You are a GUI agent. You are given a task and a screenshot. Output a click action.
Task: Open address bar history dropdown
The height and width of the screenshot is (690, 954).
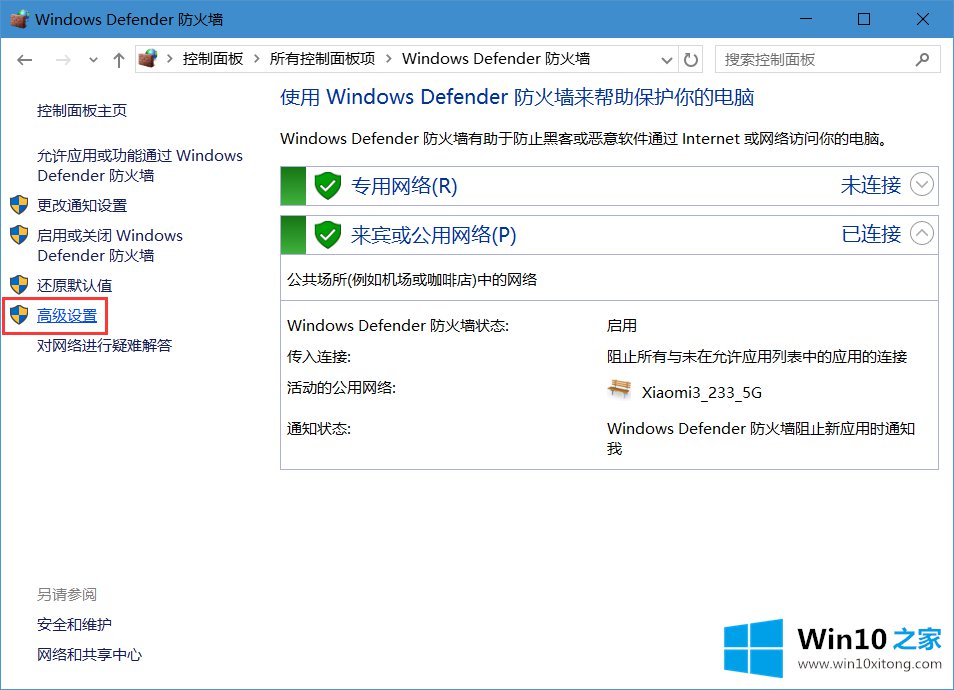[x=666, y=60]
